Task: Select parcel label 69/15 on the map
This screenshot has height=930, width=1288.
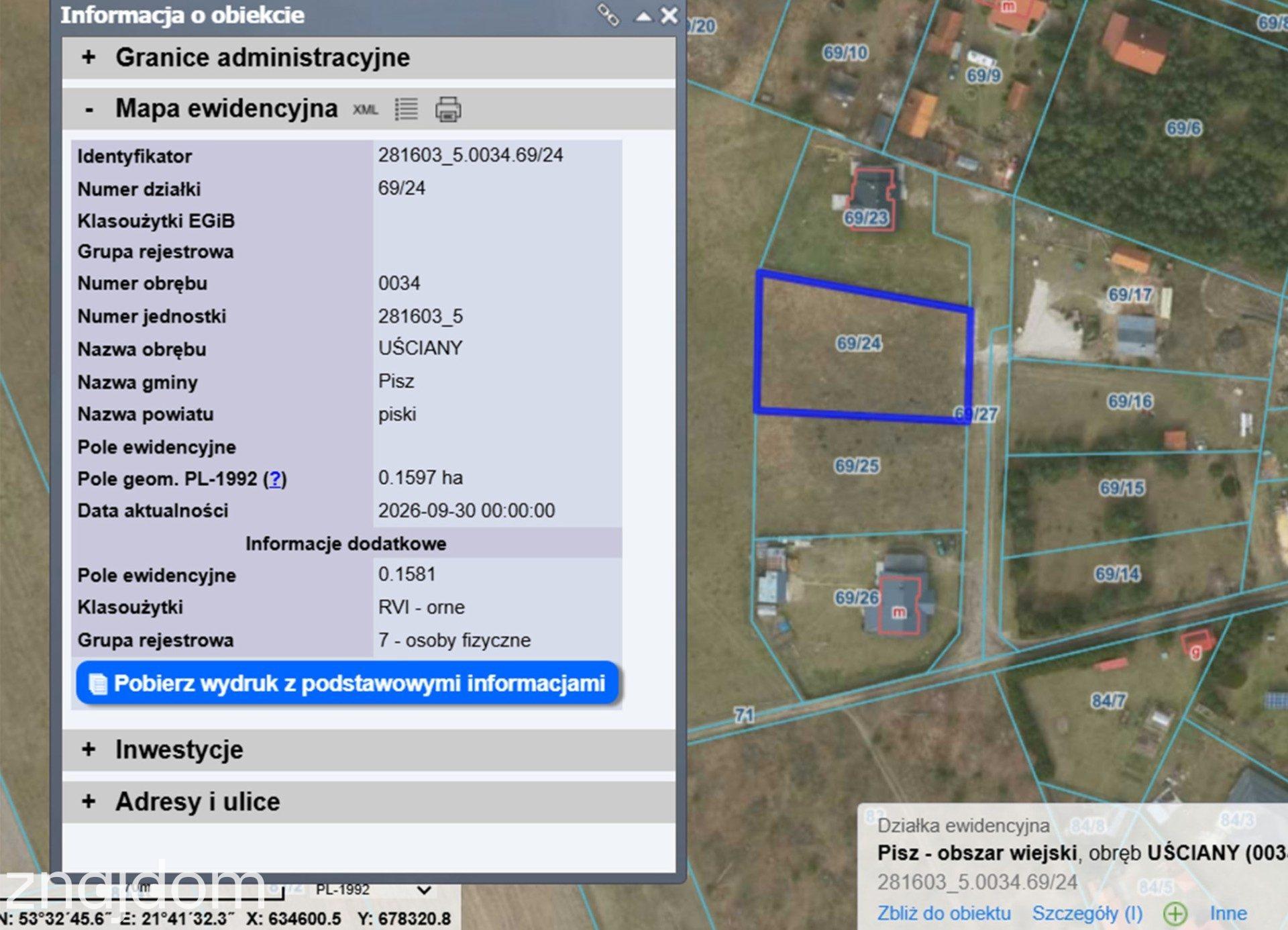Action: 1122,488
